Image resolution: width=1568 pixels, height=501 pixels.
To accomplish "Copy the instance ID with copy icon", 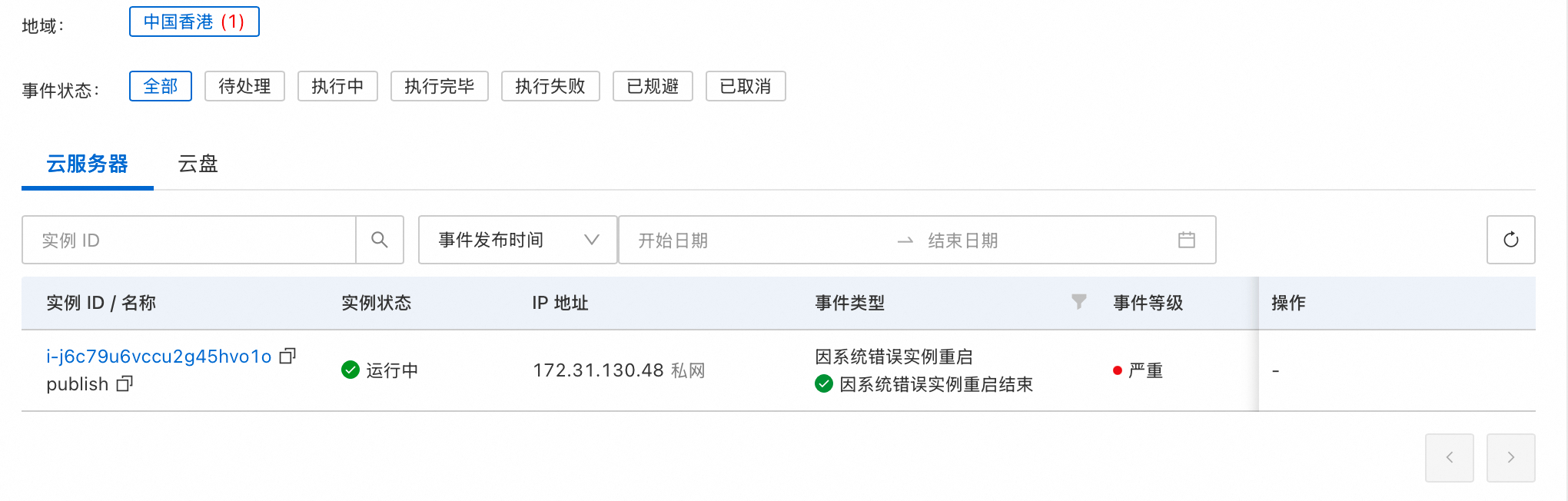I will coord(287,356).
